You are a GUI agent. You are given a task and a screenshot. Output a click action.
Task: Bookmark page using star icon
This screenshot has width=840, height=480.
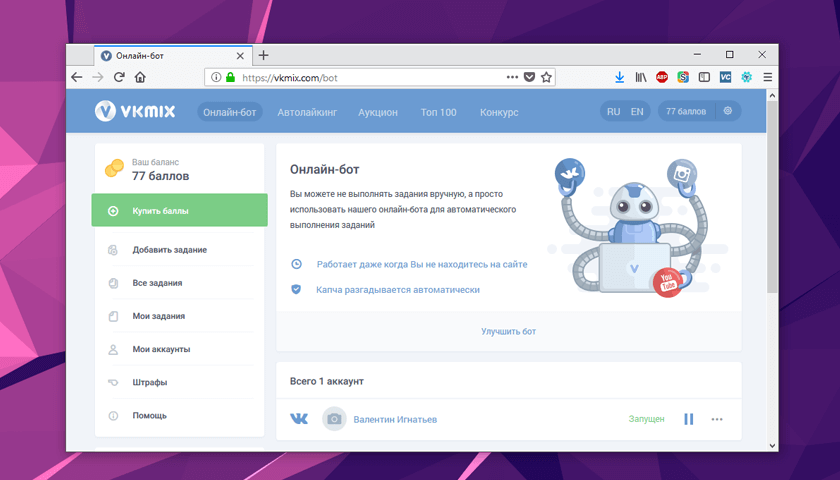coord(546,77)
